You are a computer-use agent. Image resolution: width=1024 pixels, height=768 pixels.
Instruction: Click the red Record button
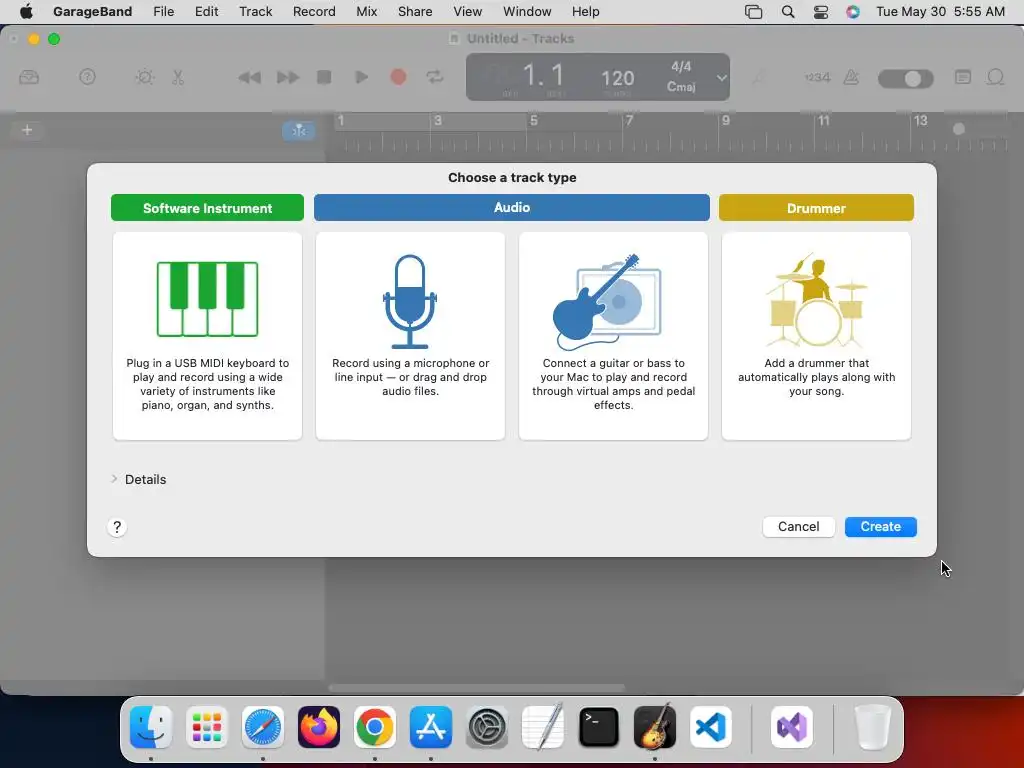[x=398, y=77]
